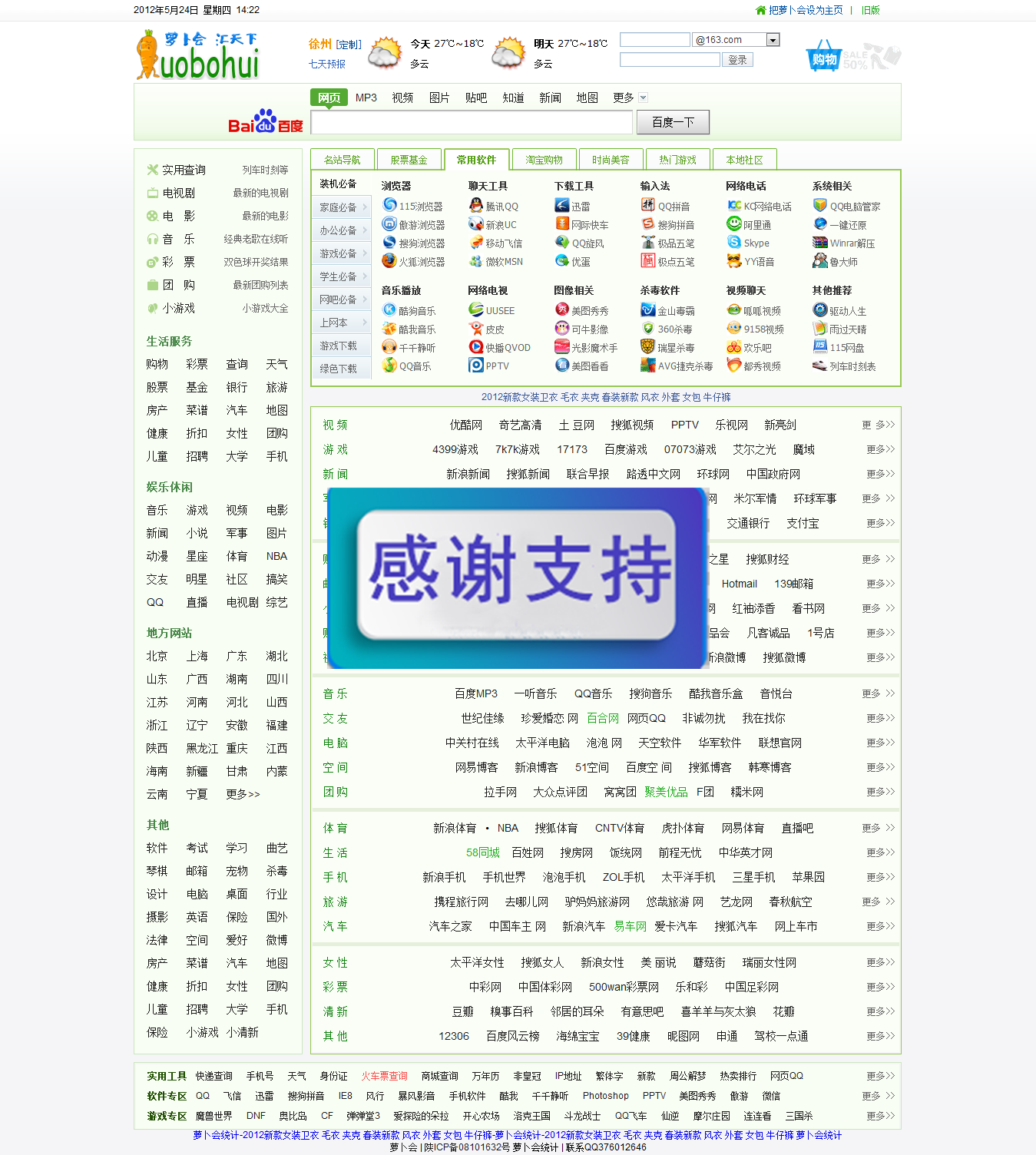
Task: Expand the 上网本 side category
Action: point(343,323)
